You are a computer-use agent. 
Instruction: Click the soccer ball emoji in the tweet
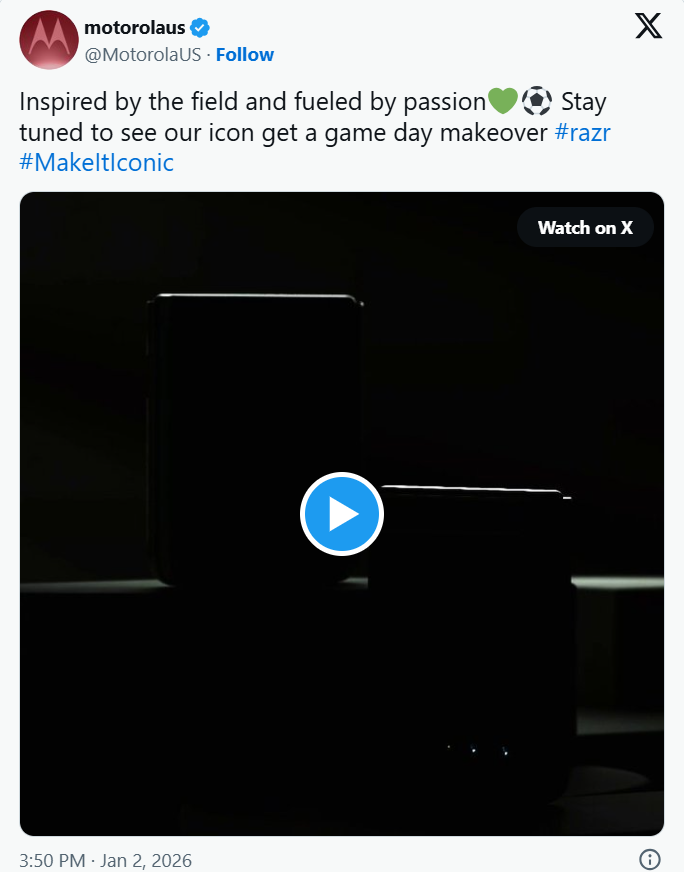(x=538, y=101)
